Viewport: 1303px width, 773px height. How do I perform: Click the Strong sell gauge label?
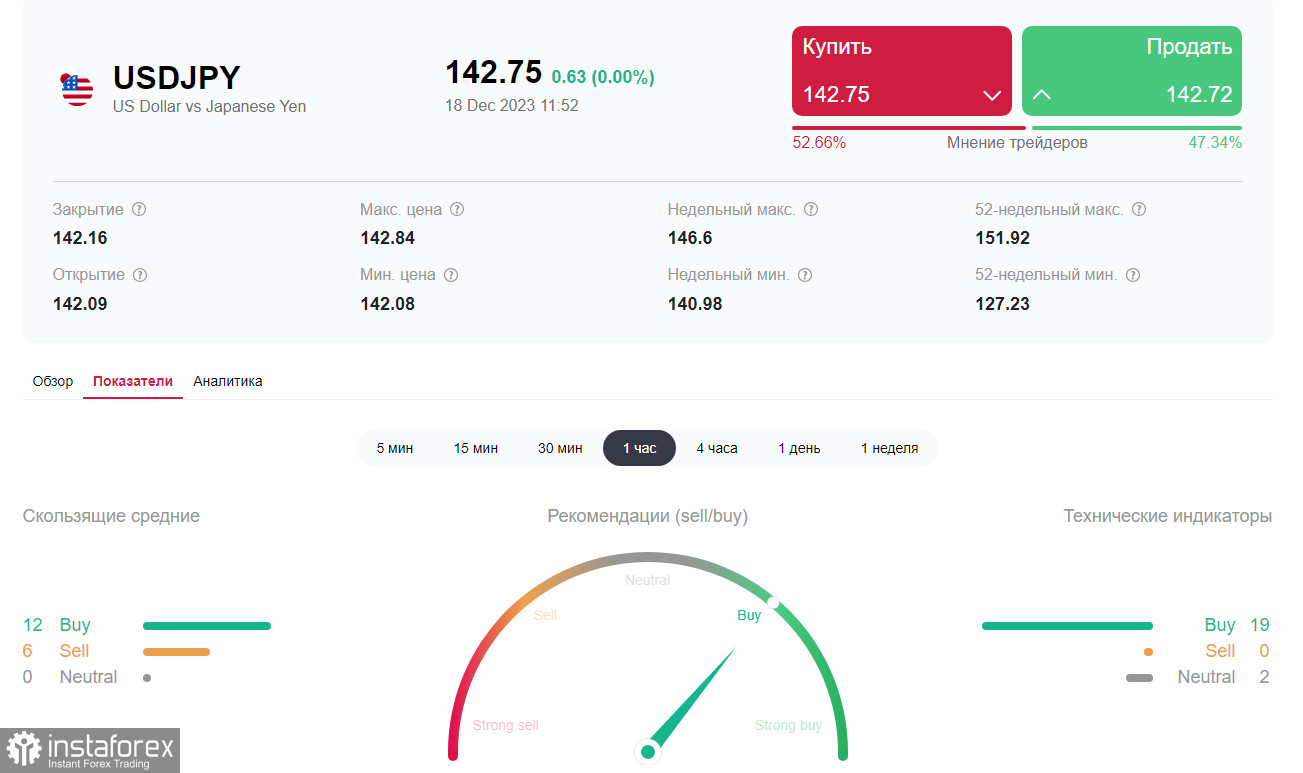click(x=506, y=725)
